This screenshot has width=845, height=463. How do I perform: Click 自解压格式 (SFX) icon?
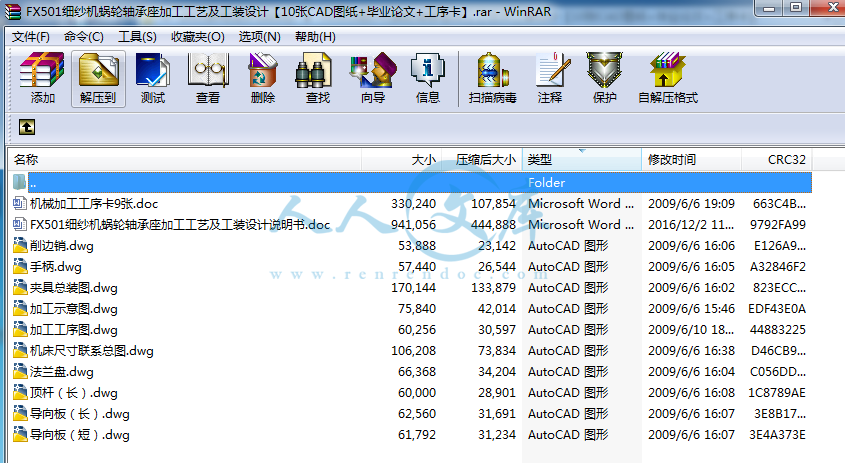[667, 70]
